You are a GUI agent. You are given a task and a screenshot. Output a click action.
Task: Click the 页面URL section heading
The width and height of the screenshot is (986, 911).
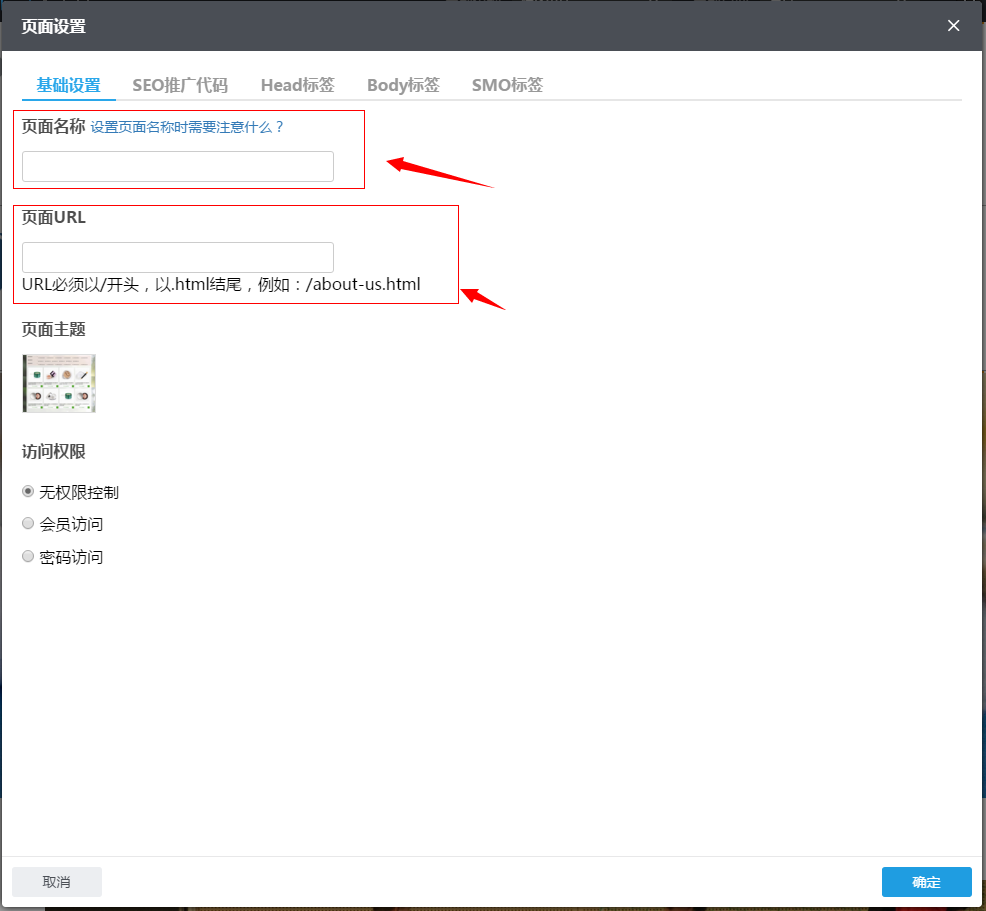[54, 217]
